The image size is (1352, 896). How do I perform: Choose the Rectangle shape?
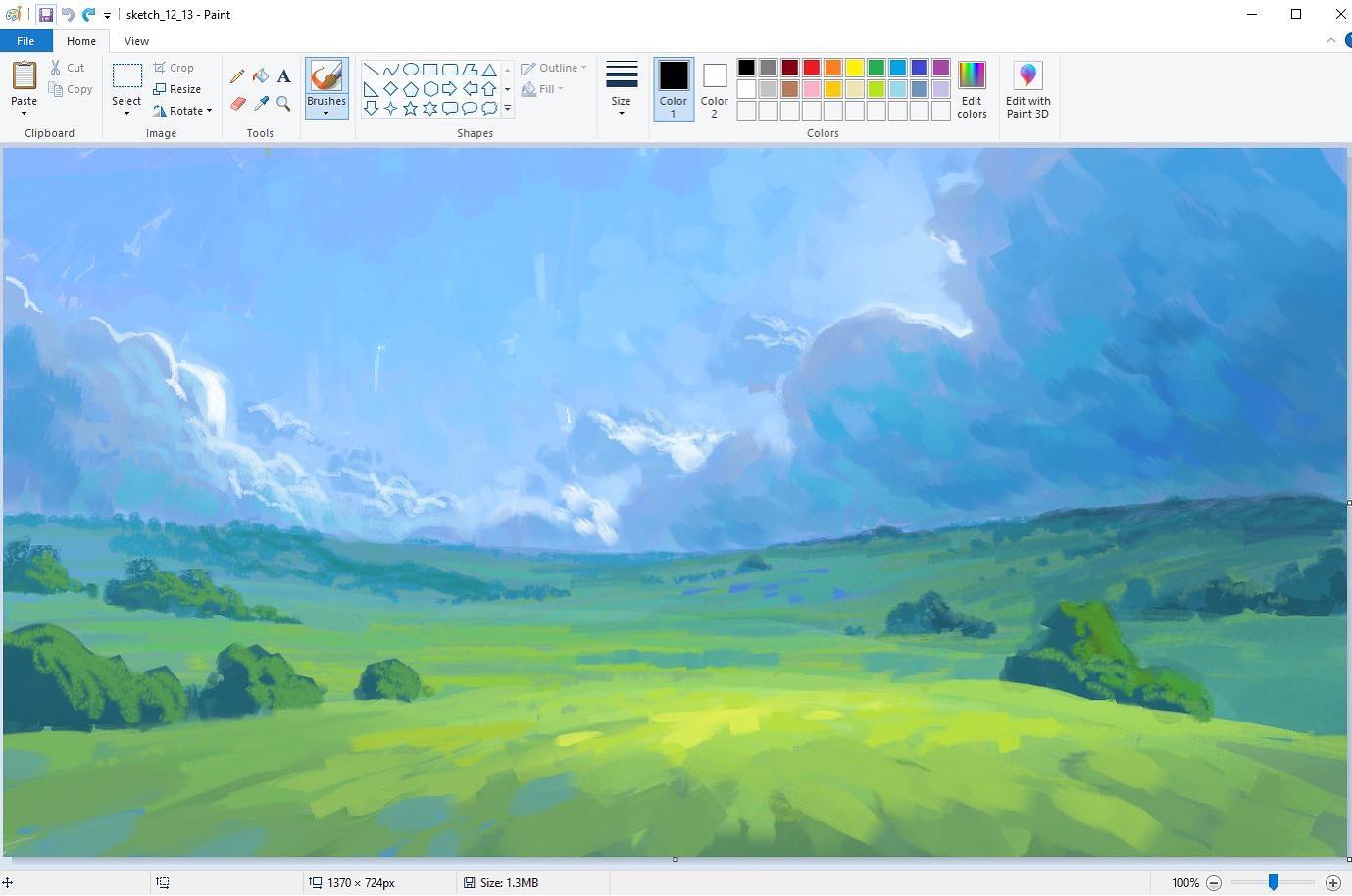click(x=430, y=70)
